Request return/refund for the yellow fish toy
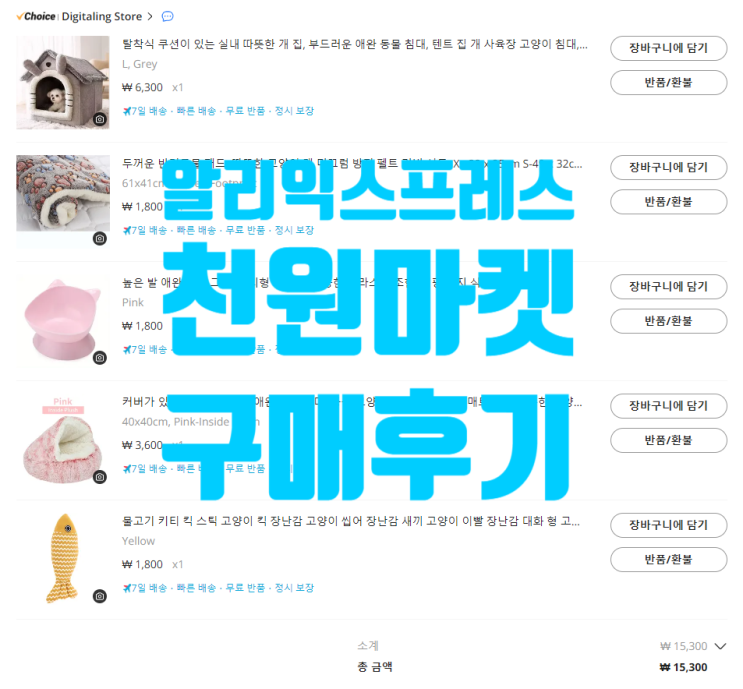The height and width of the screenshot is (689, 743). 669,560
